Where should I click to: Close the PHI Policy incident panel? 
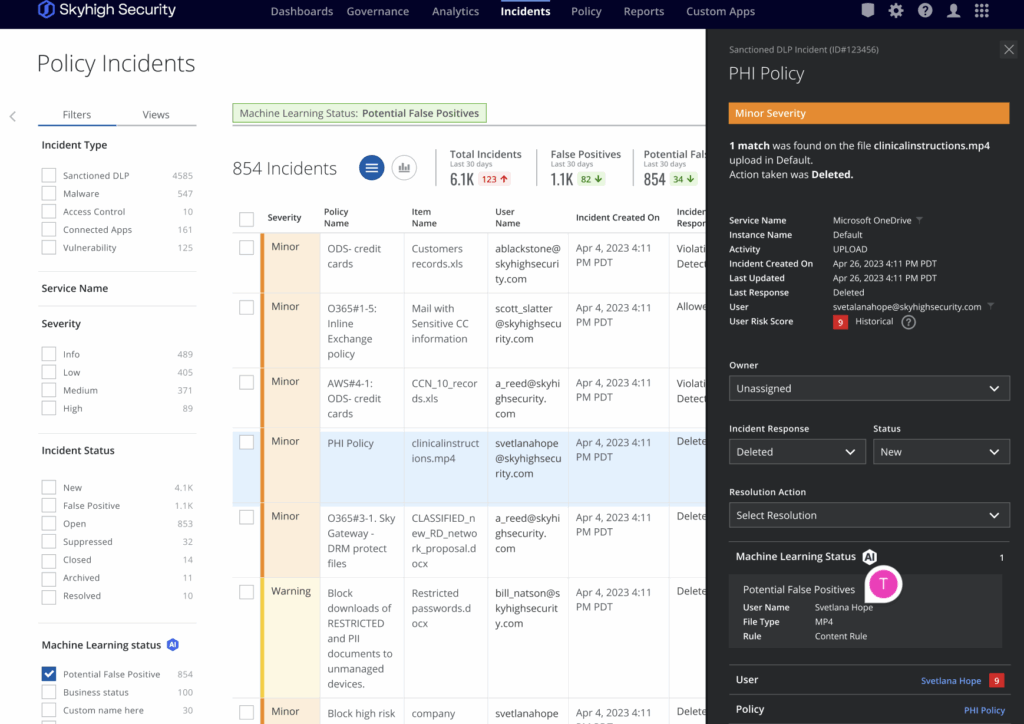pyautogui.click(x=1008, y=49)
